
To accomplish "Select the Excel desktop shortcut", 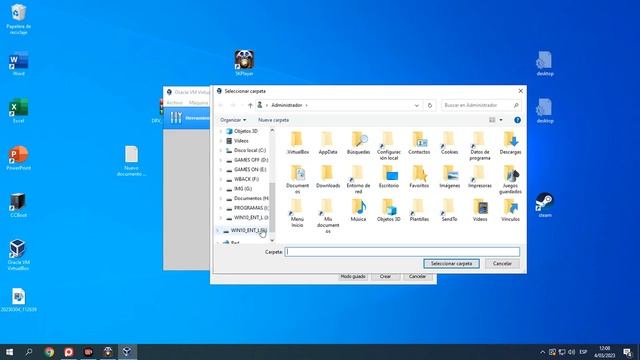I will [x=18, y=111].
